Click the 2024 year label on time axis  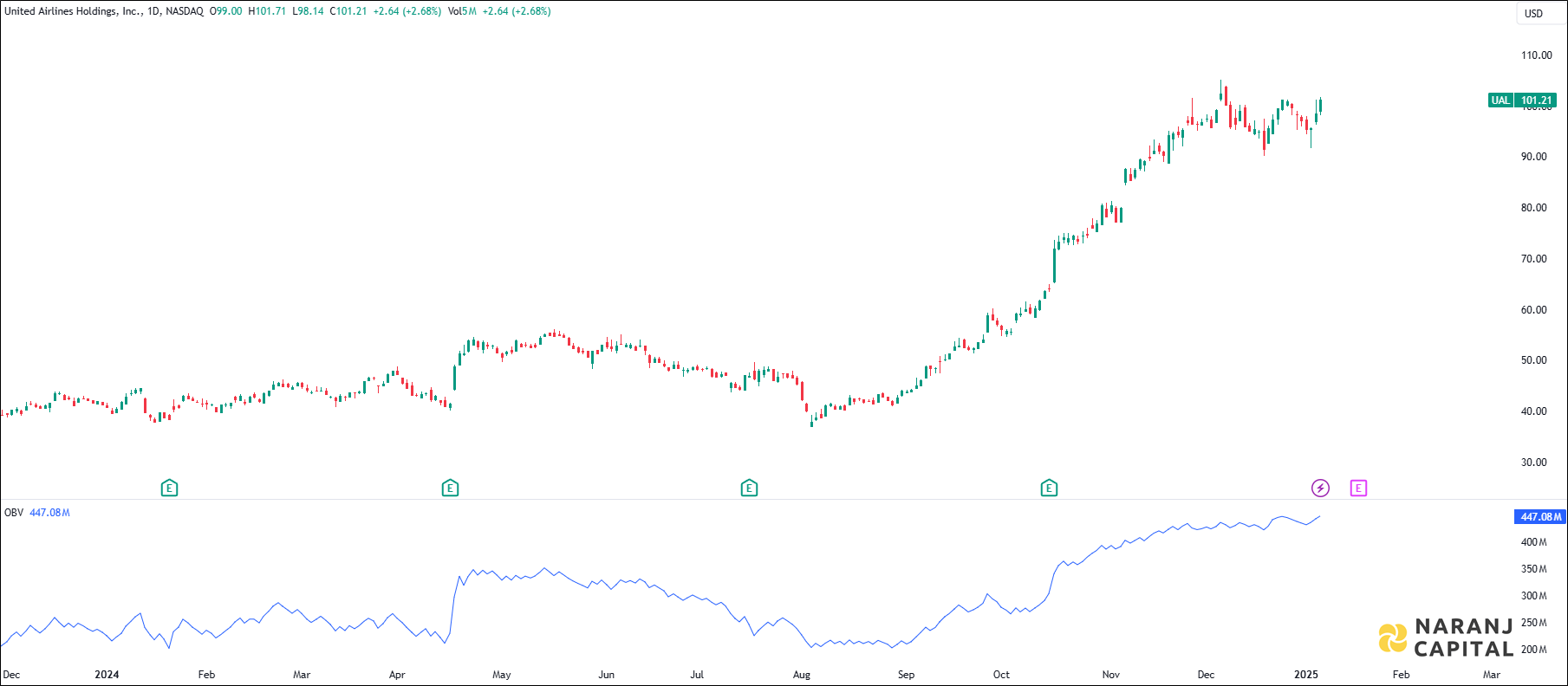107,675
